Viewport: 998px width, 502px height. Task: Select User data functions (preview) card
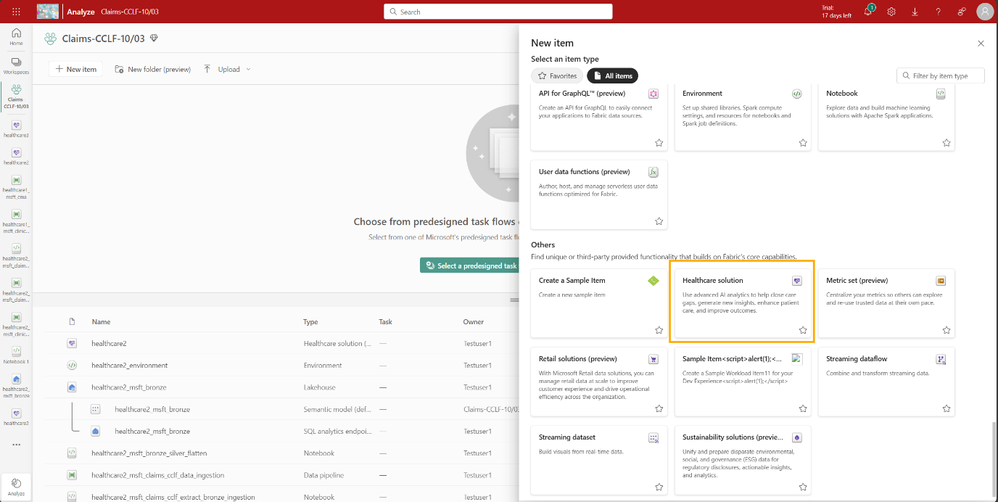(x=599, y=195)
